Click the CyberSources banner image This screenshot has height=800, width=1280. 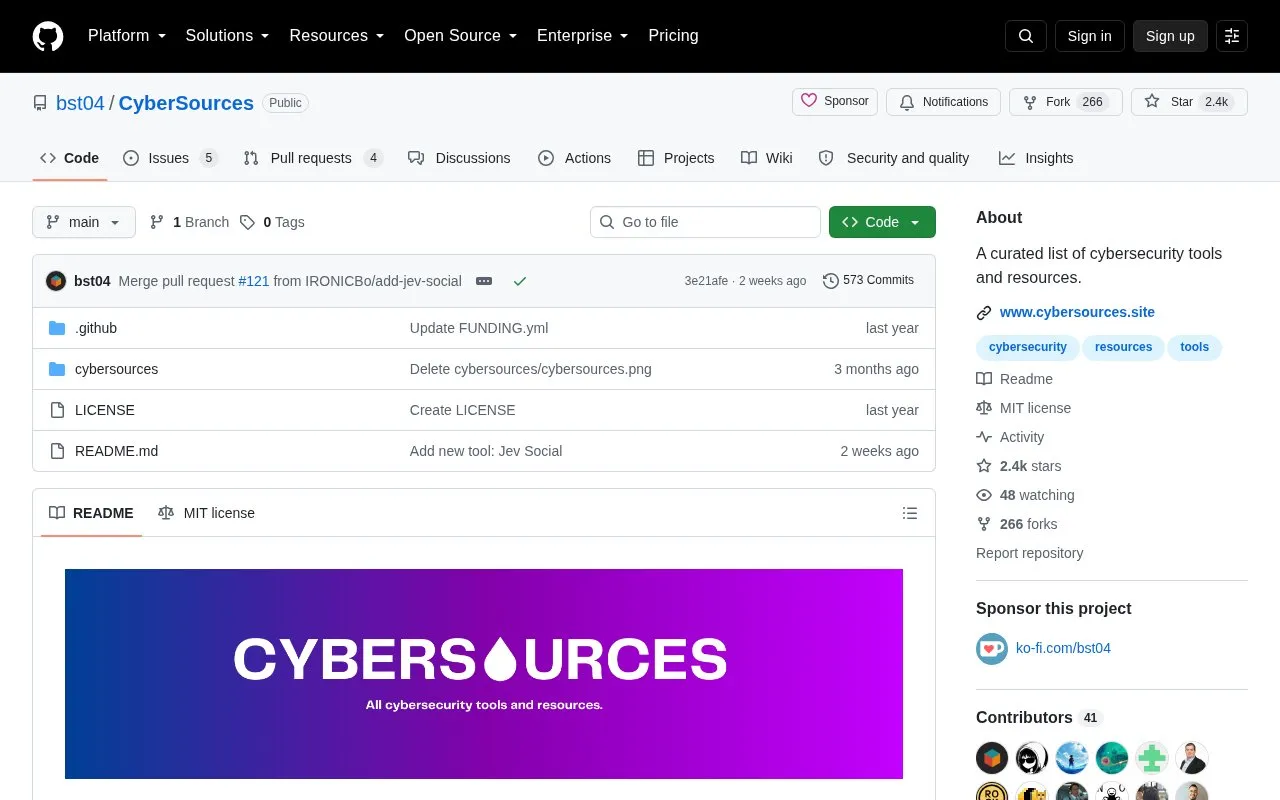pyautogui.click(x=484, y=674)
